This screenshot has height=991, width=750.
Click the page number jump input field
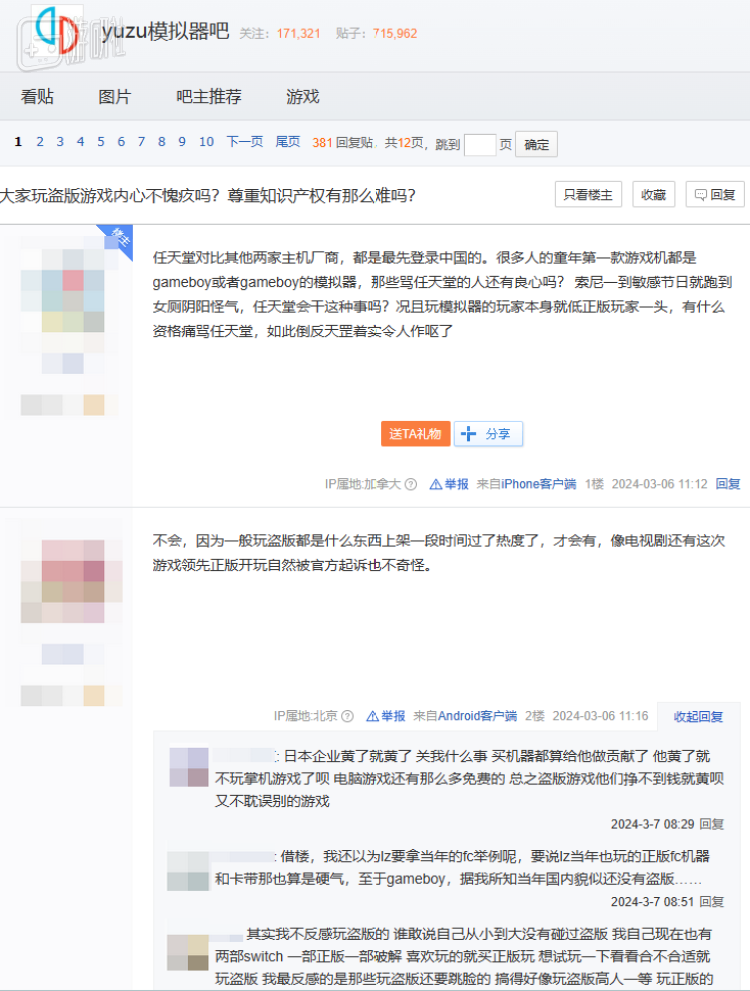(480, 144)
